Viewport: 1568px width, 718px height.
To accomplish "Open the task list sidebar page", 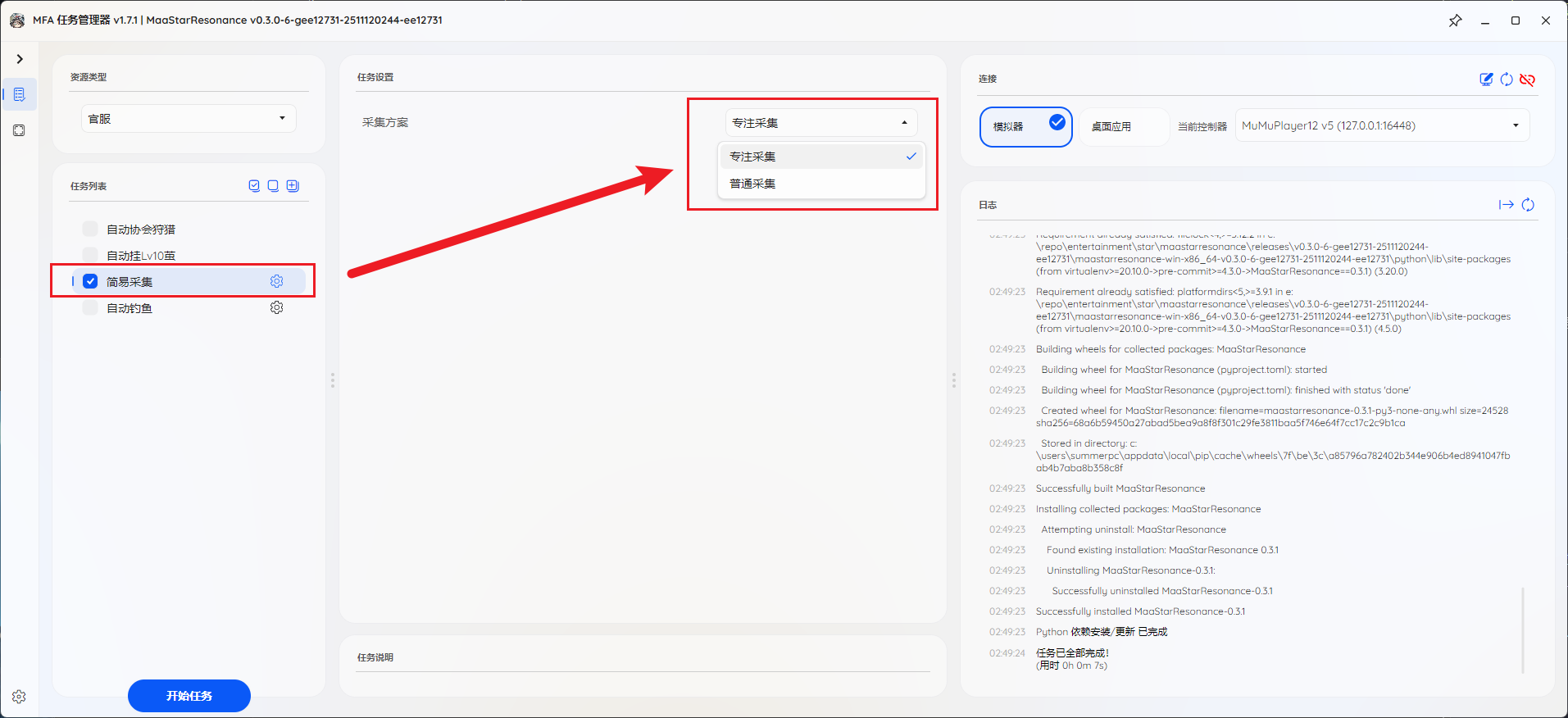I will (x=20, y=95).
